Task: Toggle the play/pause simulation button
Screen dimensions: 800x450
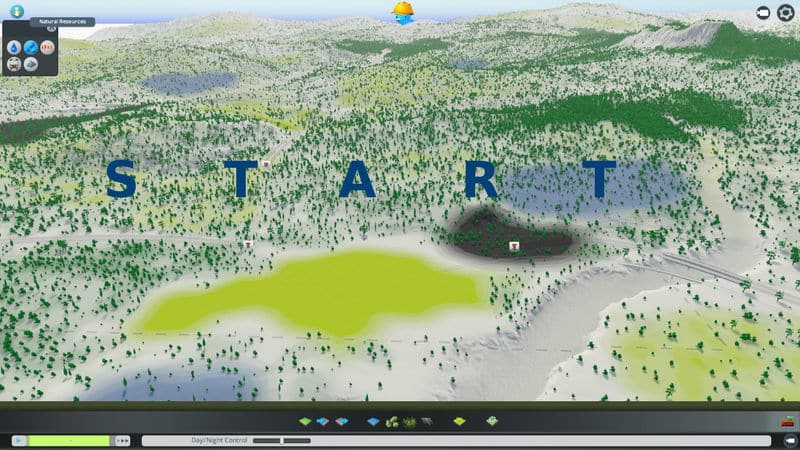Action: coord(17,440)
